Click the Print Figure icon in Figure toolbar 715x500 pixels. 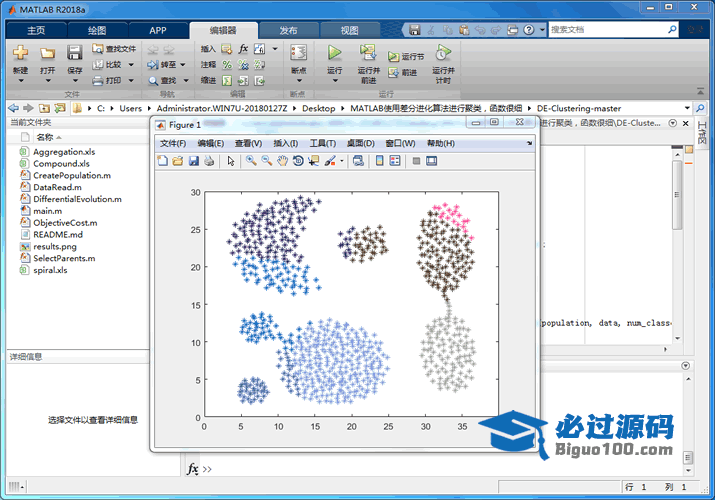click(x=208, y=161)
